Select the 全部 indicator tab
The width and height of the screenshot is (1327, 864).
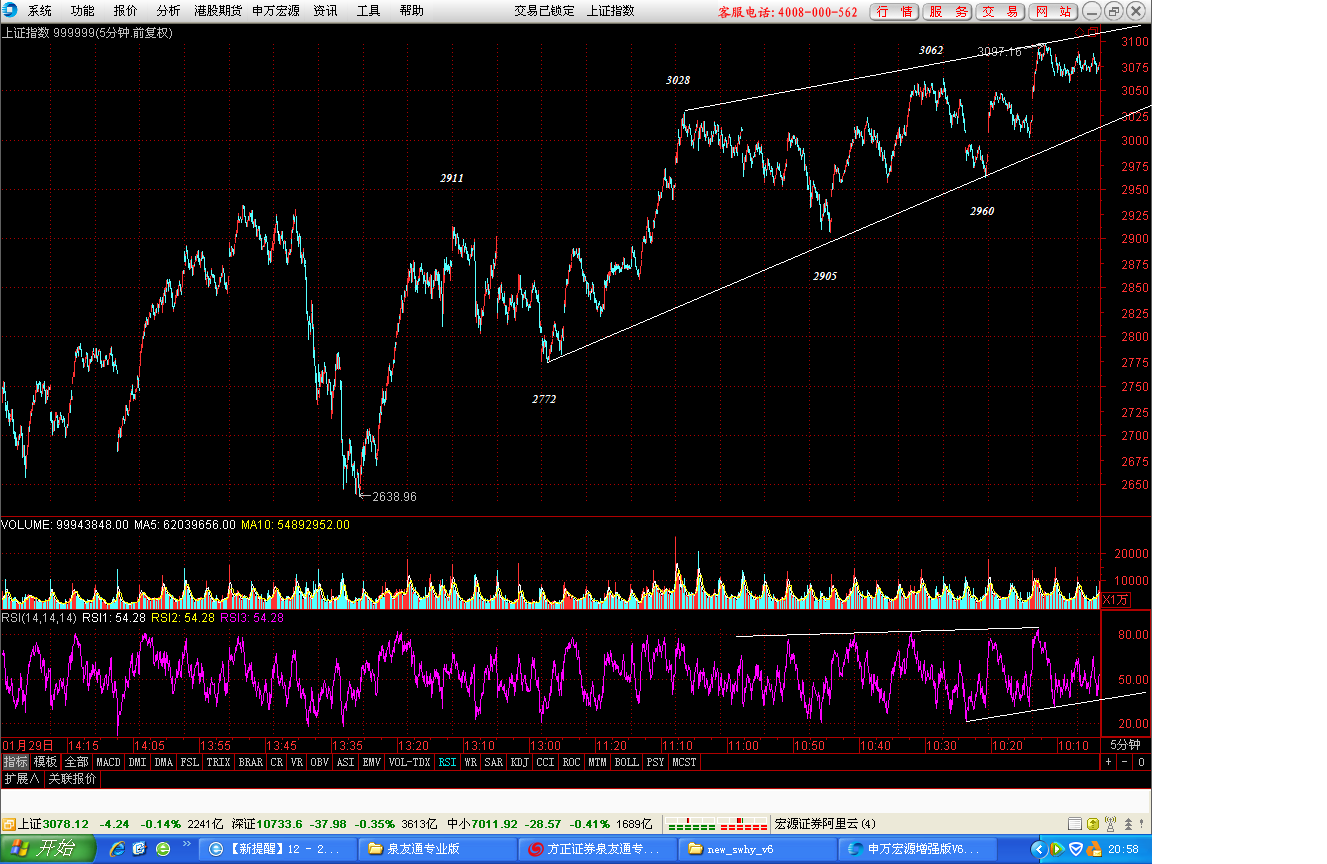(76, 762)
